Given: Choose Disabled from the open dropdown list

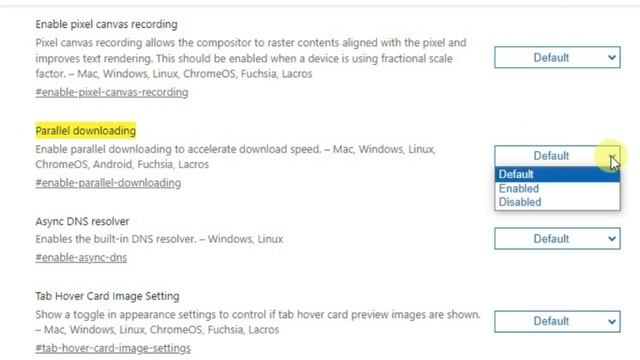Looking at the screenshot, I should coord(557,202).
